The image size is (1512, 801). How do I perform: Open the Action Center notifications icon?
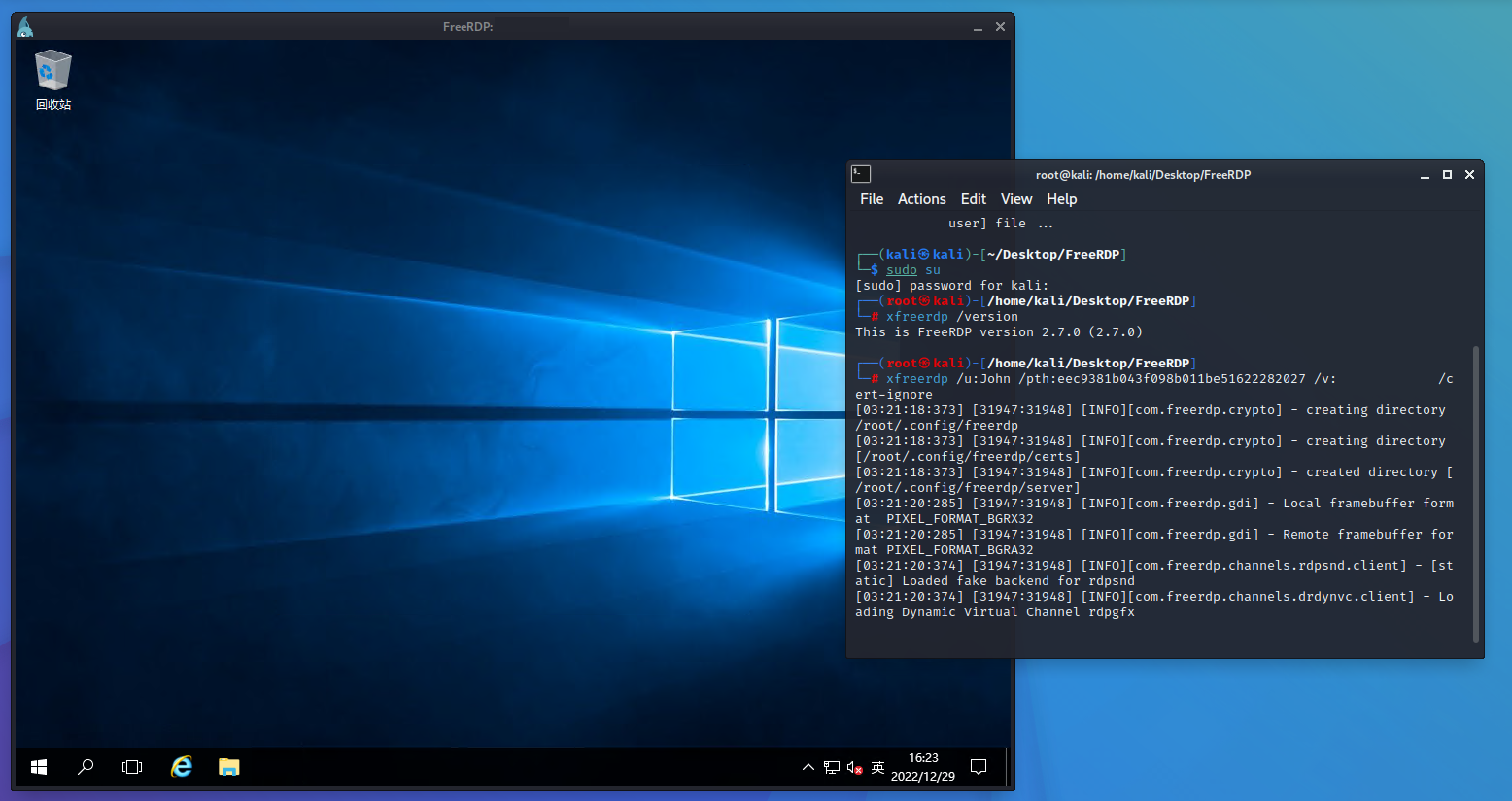point(979,767)
